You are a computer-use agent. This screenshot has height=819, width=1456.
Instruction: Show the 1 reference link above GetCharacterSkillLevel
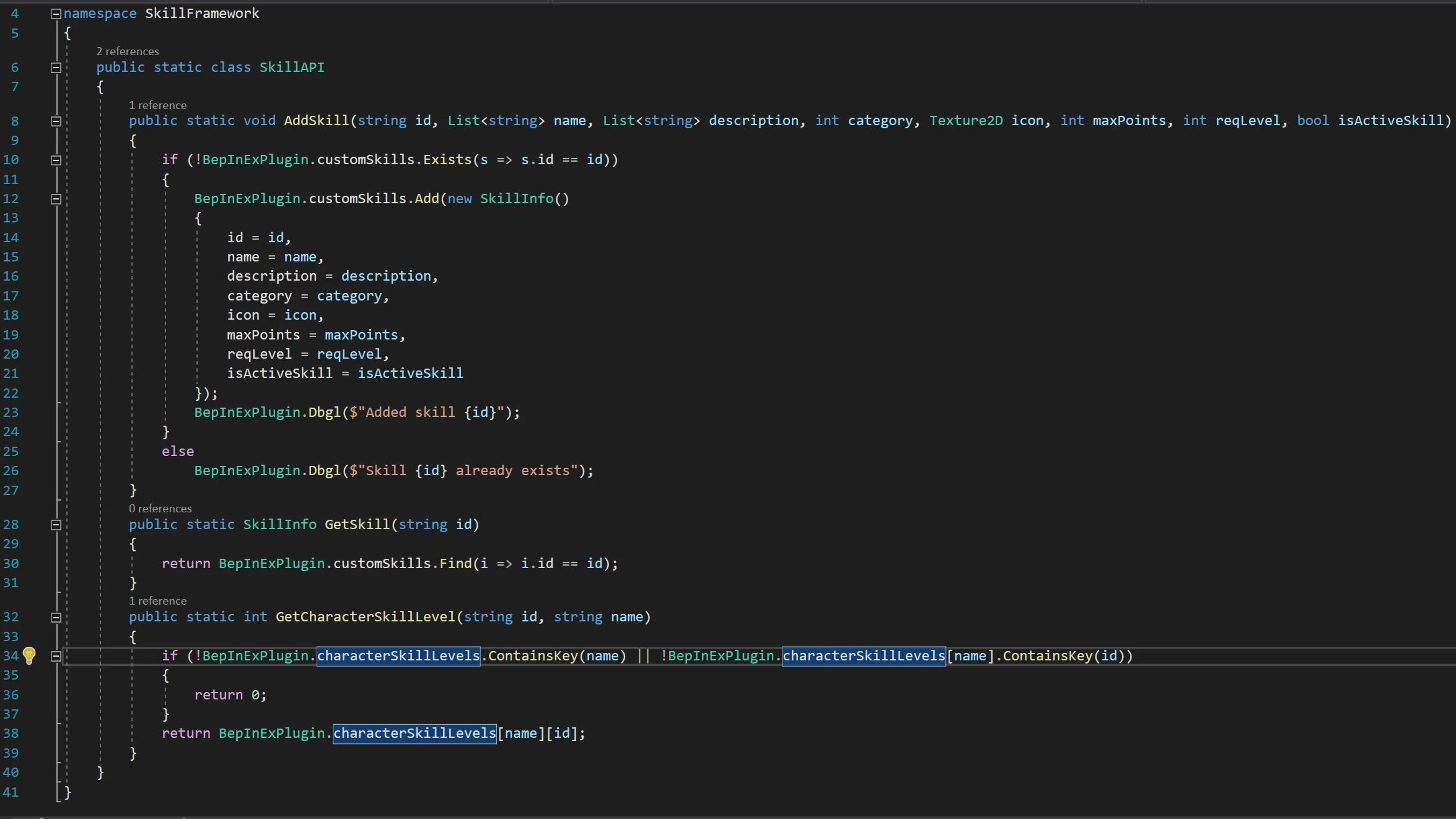click(x=157, y=601)
